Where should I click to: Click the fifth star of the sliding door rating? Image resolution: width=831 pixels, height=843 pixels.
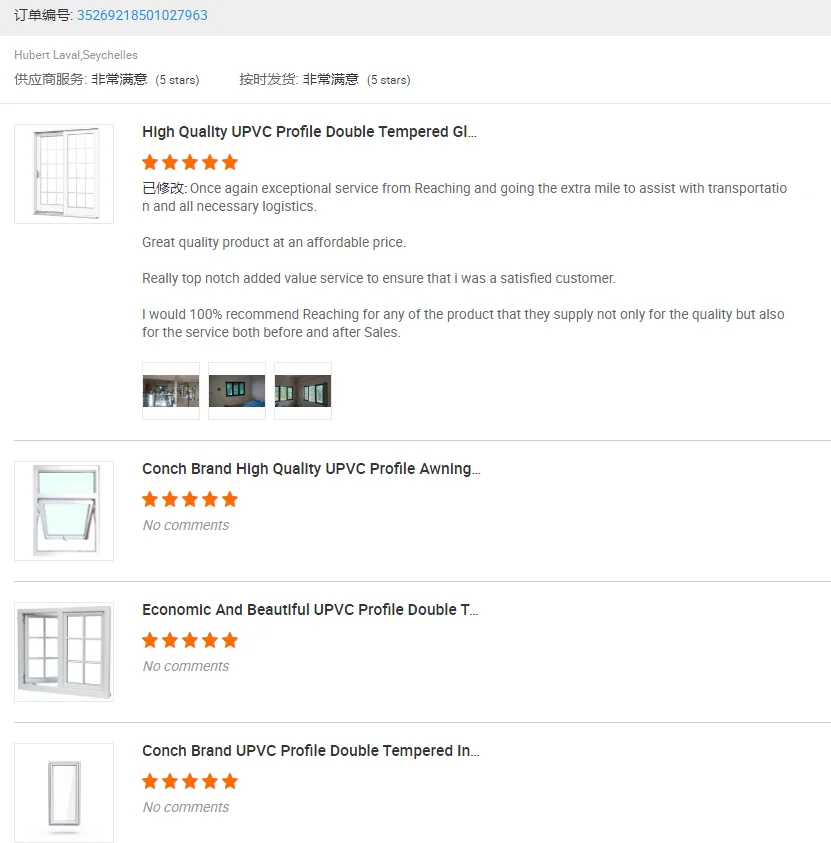pyautogui.click(x=230, y=162)
